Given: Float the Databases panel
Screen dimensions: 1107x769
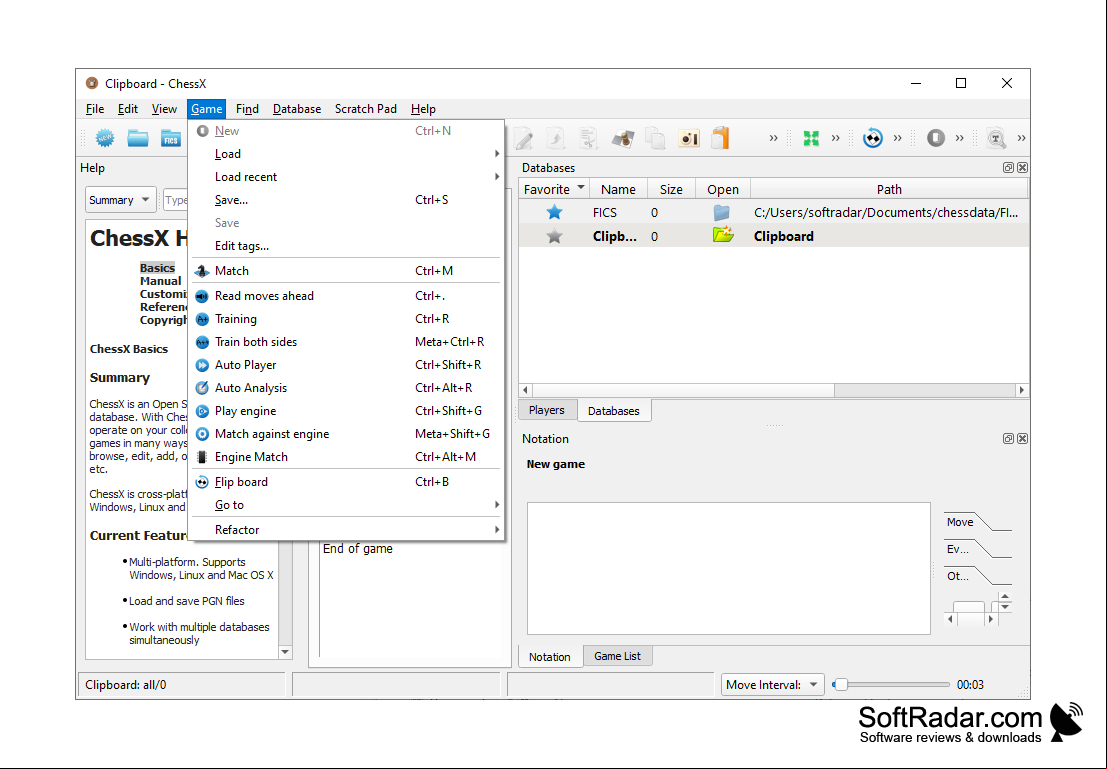Looking at the screenshot, I should (x=1008, y=167).
